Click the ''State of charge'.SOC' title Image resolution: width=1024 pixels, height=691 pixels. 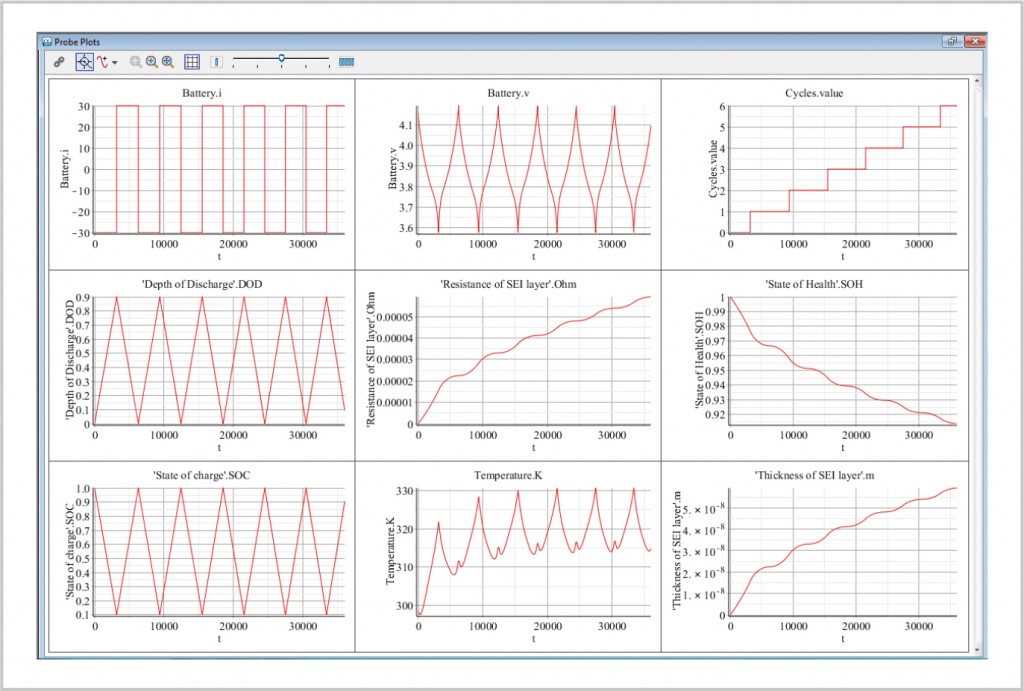click(202, 475)
